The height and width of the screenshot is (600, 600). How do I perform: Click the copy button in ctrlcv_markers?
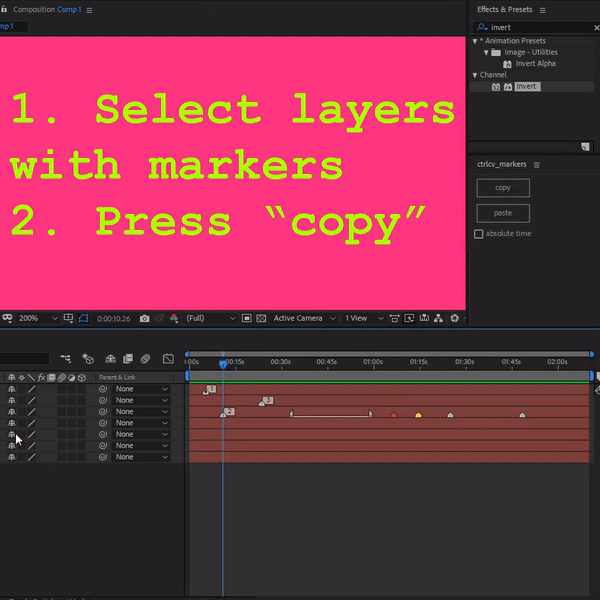pyautogui.click(x=503, y=188)
